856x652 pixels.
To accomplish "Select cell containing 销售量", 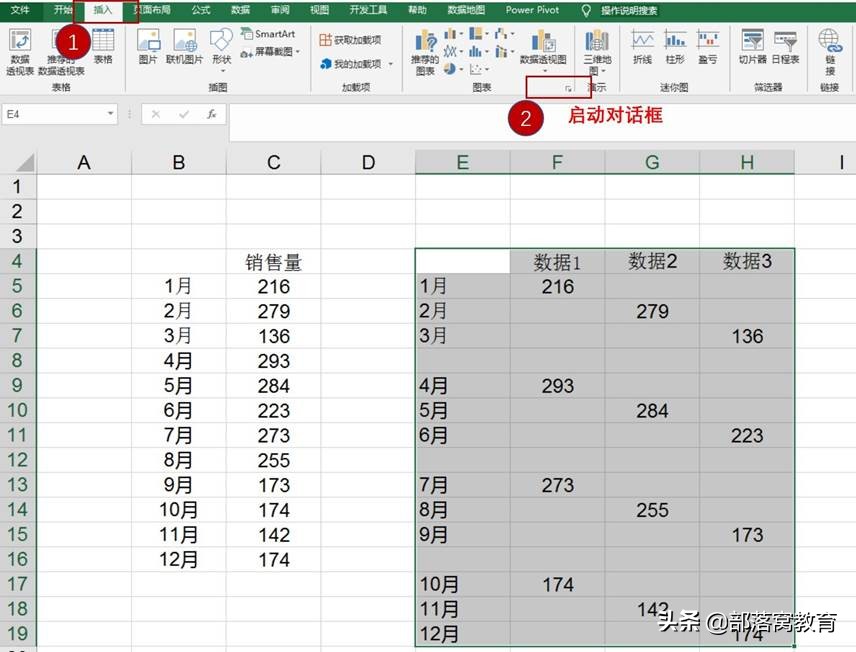I will click(x=274, y=262).
